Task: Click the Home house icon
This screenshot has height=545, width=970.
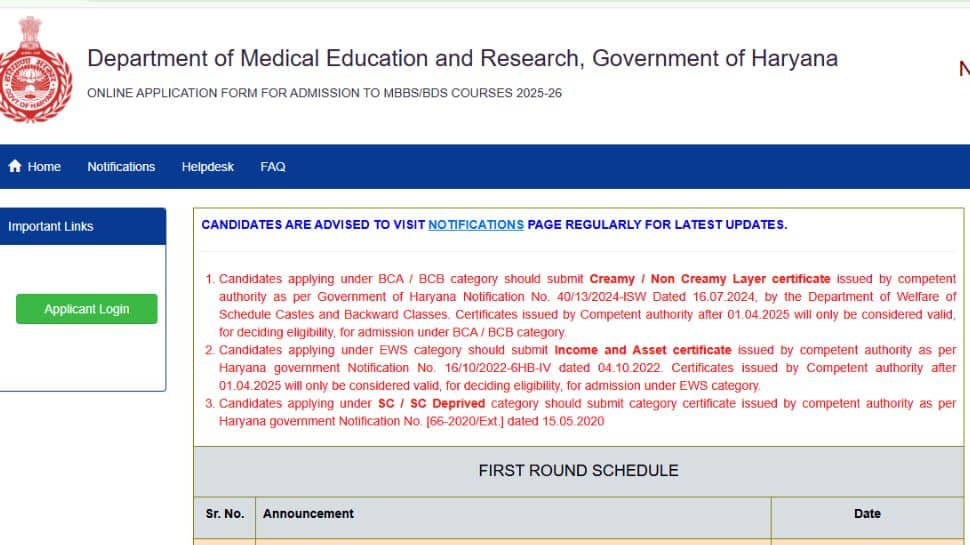Action: point(15,166)
